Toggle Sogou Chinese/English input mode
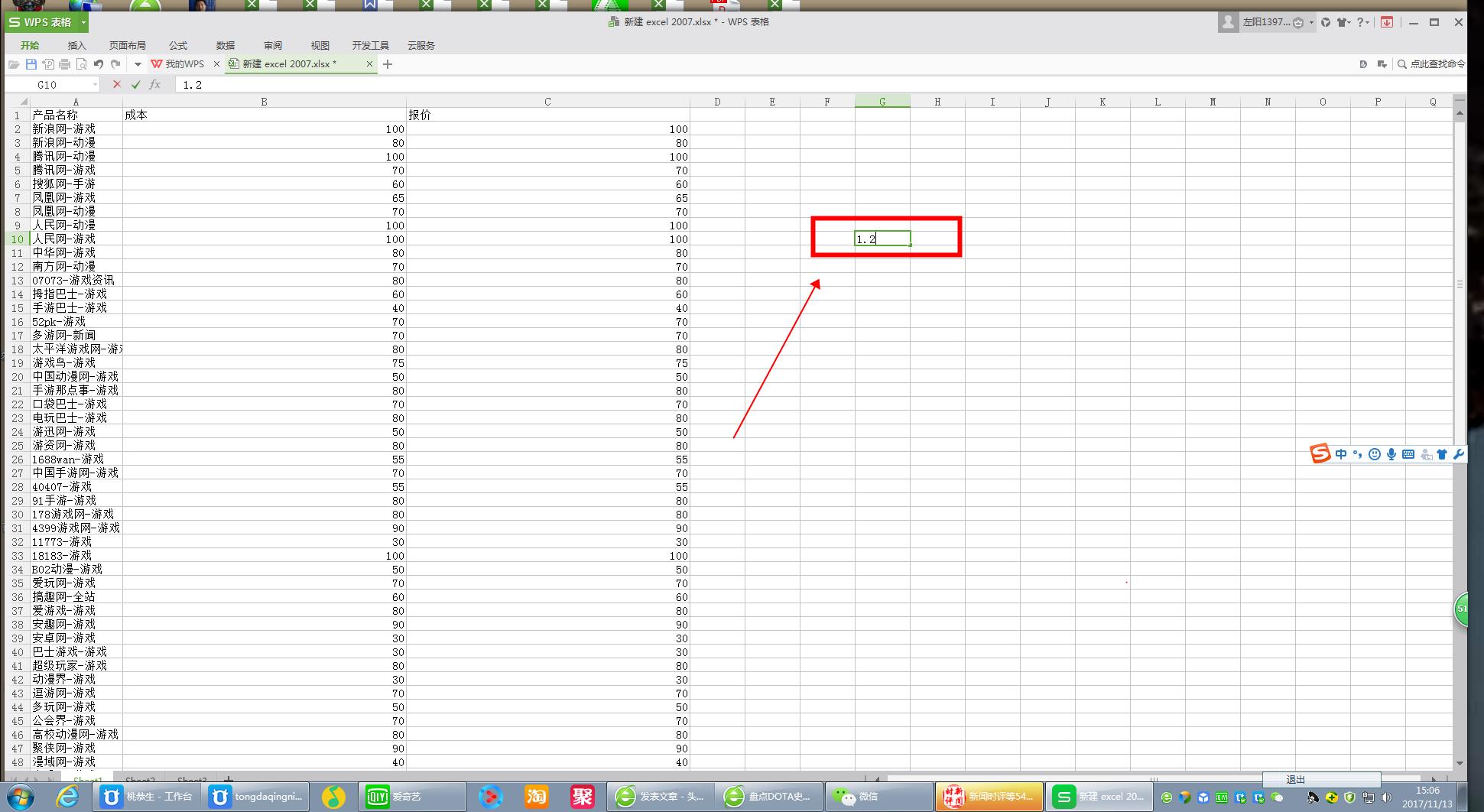Screen dimensions: 1484x812 [1341, 454]
